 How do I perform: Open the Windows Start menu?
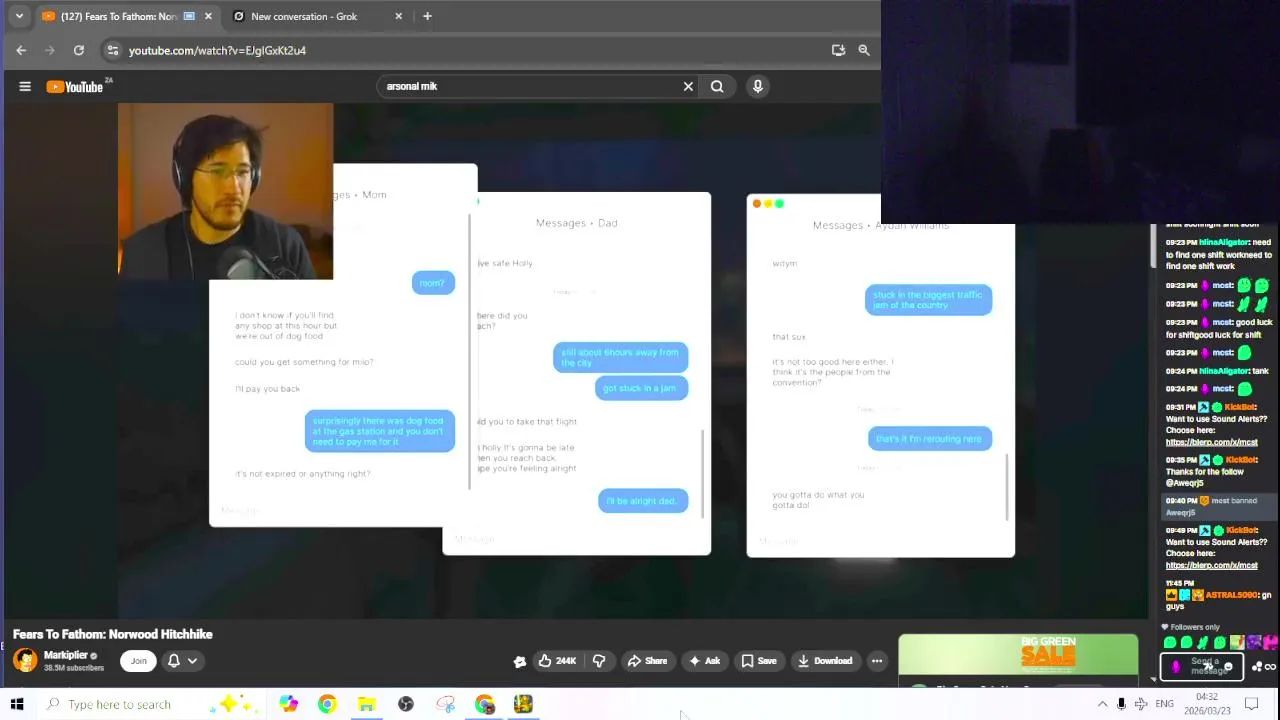pyautogui.click(x=17, y=704)
